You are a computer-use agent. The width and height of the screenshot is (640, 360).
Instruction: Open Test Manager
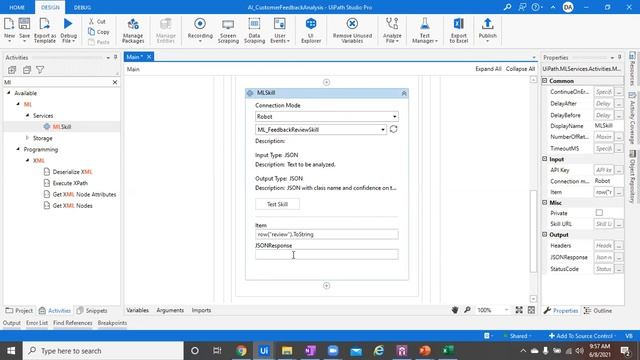pyautogui.click(x=424, y=30)
